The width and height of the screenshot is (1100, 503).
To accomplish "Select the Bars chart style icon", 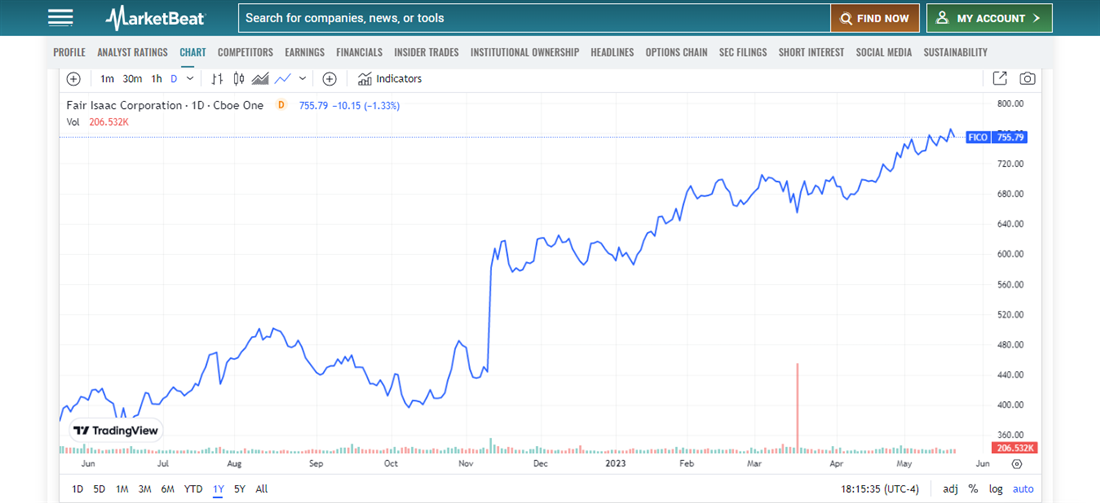I will (217, 79).
